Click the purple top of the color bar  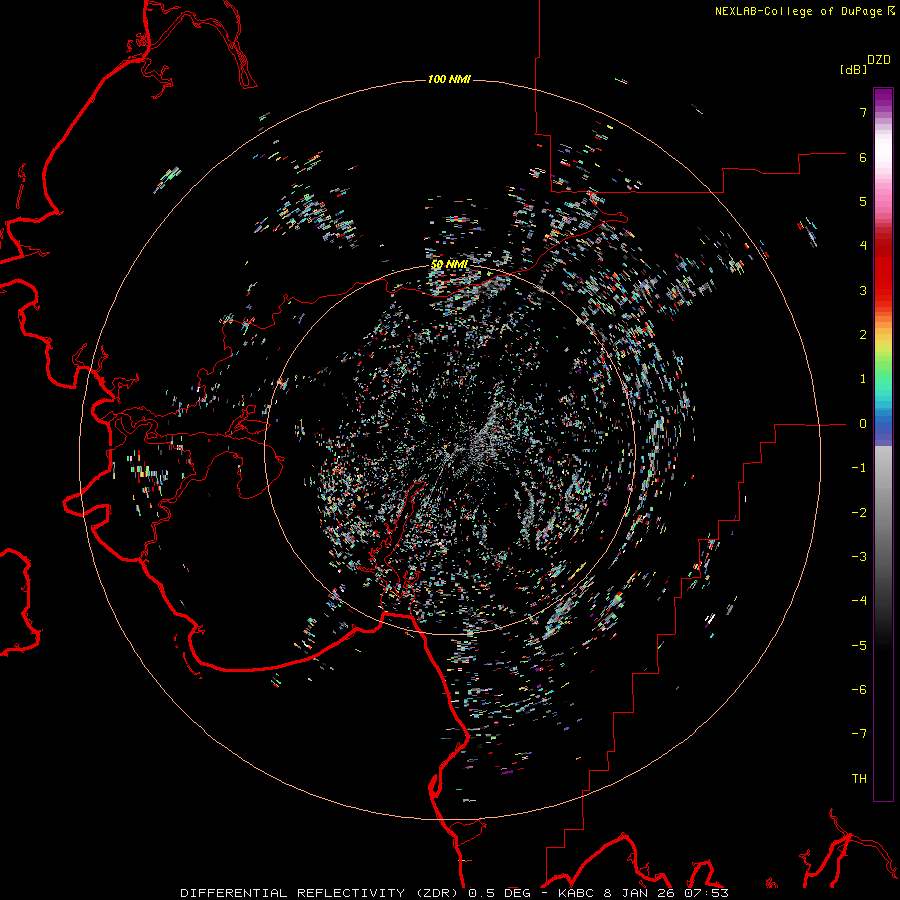(x=883, y=98)
